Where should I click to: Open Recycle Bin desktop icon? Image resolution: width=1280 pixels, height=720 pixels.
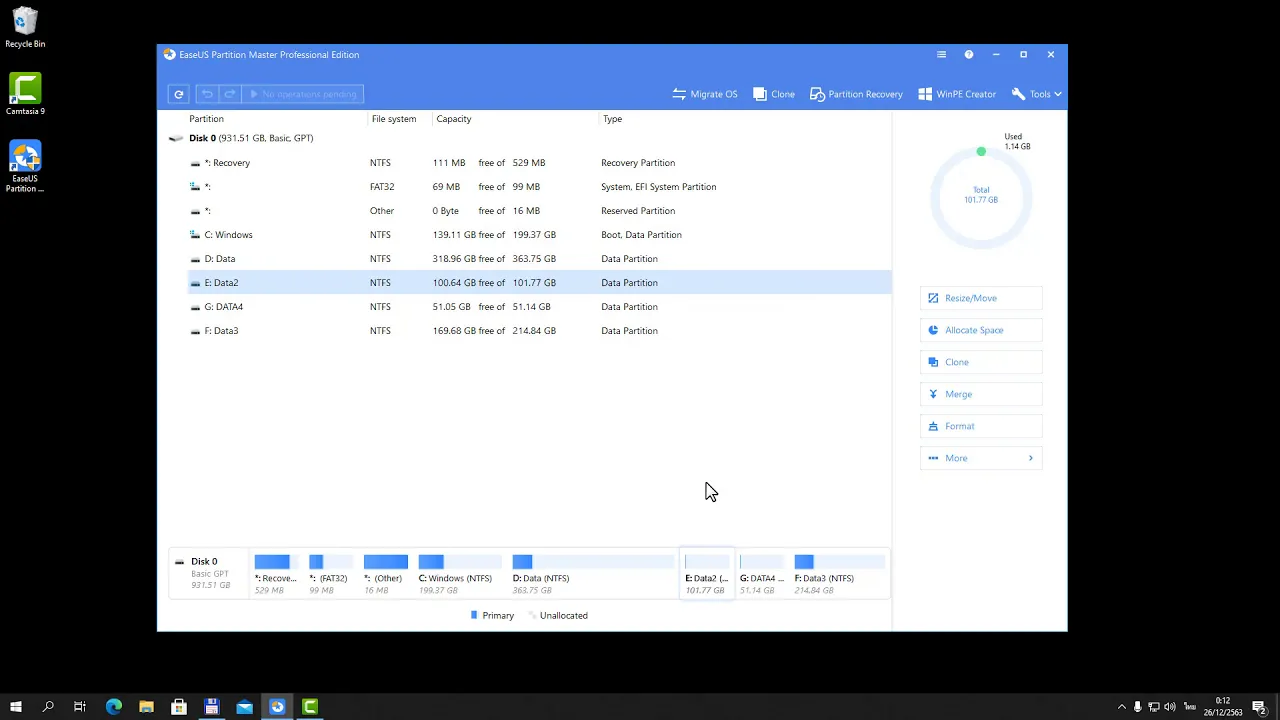[x=25, y=28]
